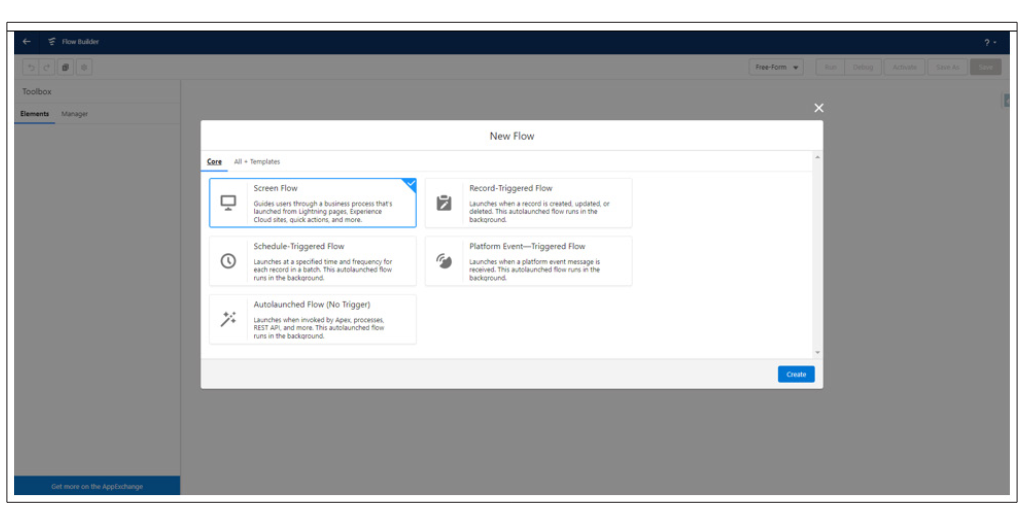The height and width of the screenshot is (512, 1027).
Task: Open Get more on the AppExchange link
Action: coord(97,486)
